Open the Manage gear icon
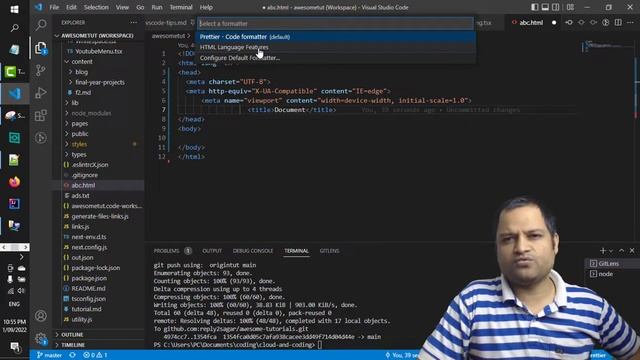The height and width of the screenshot is (360, 640). pyautogui.click(x=40, y=338)
